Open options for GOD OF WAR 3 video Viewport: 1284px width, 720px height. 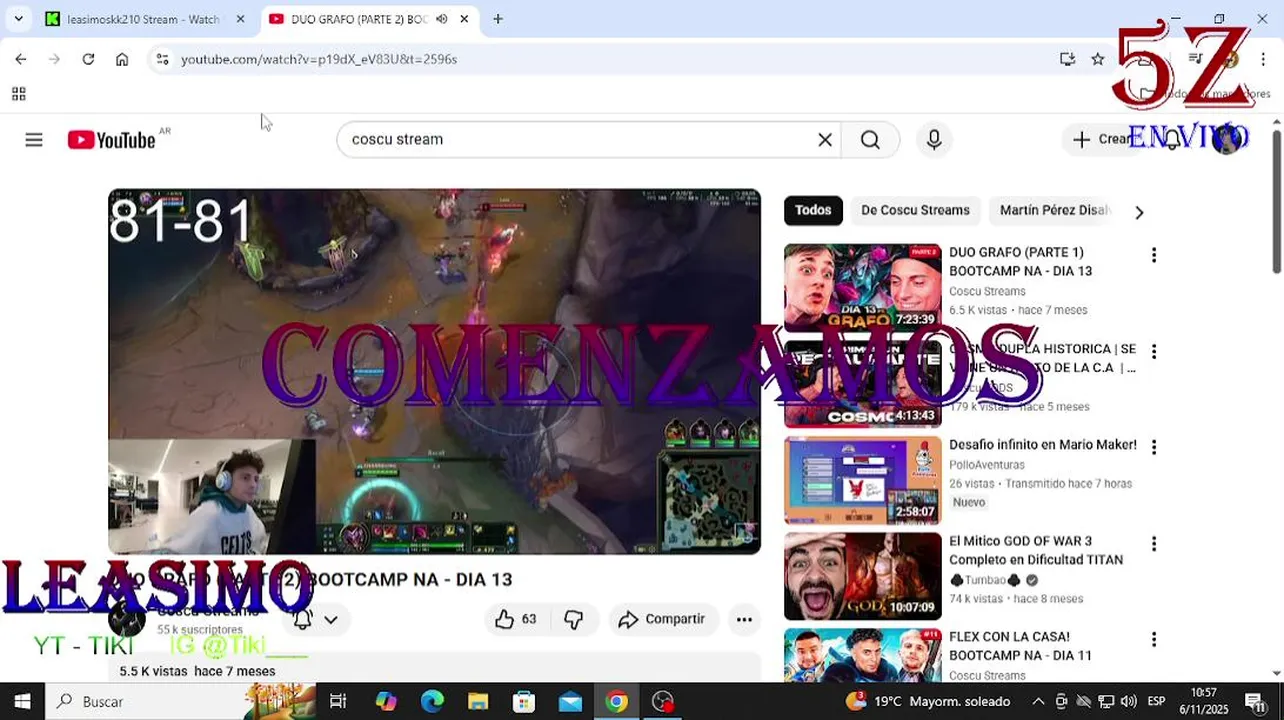coord(1154,544)
